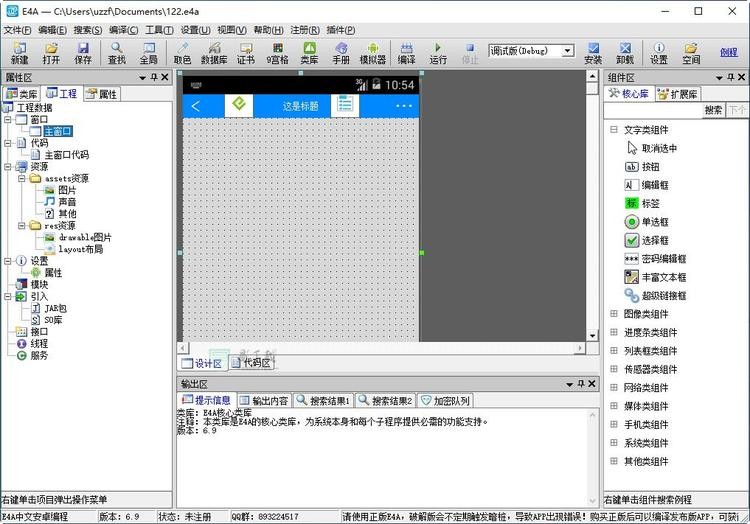
Task: Click the 安装 (Install) toolbar icon
Action: (x=593, y=53)
